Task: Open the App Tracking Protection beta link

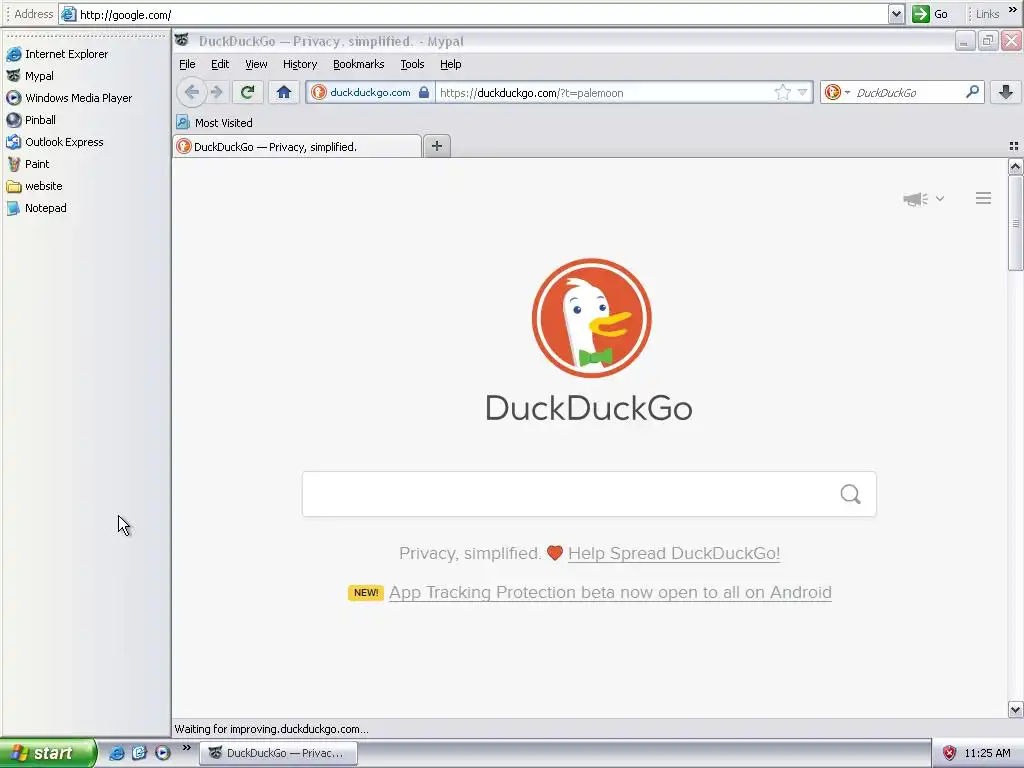Action: (x=611, y=592)
